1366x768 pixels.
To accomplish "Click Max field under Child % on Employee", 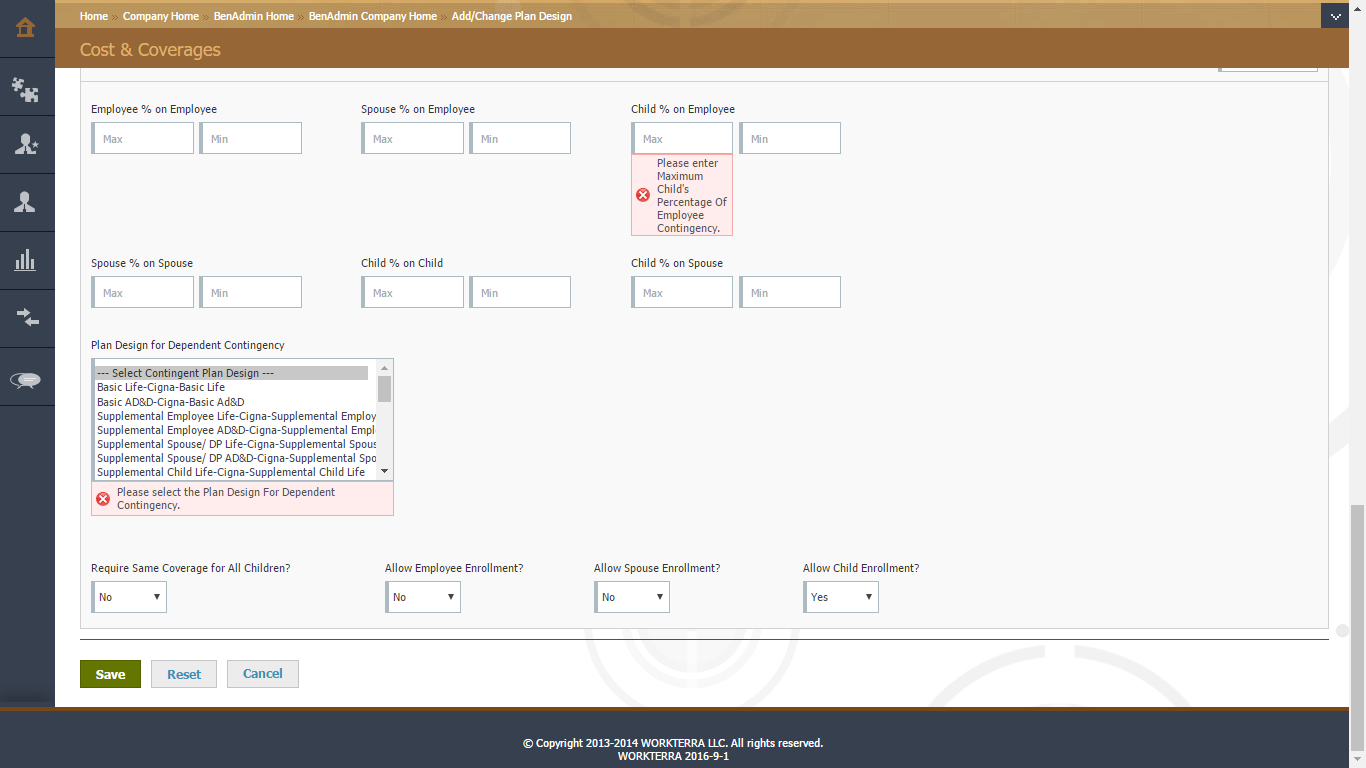I will pyautogui.click(x=683, y=139).
